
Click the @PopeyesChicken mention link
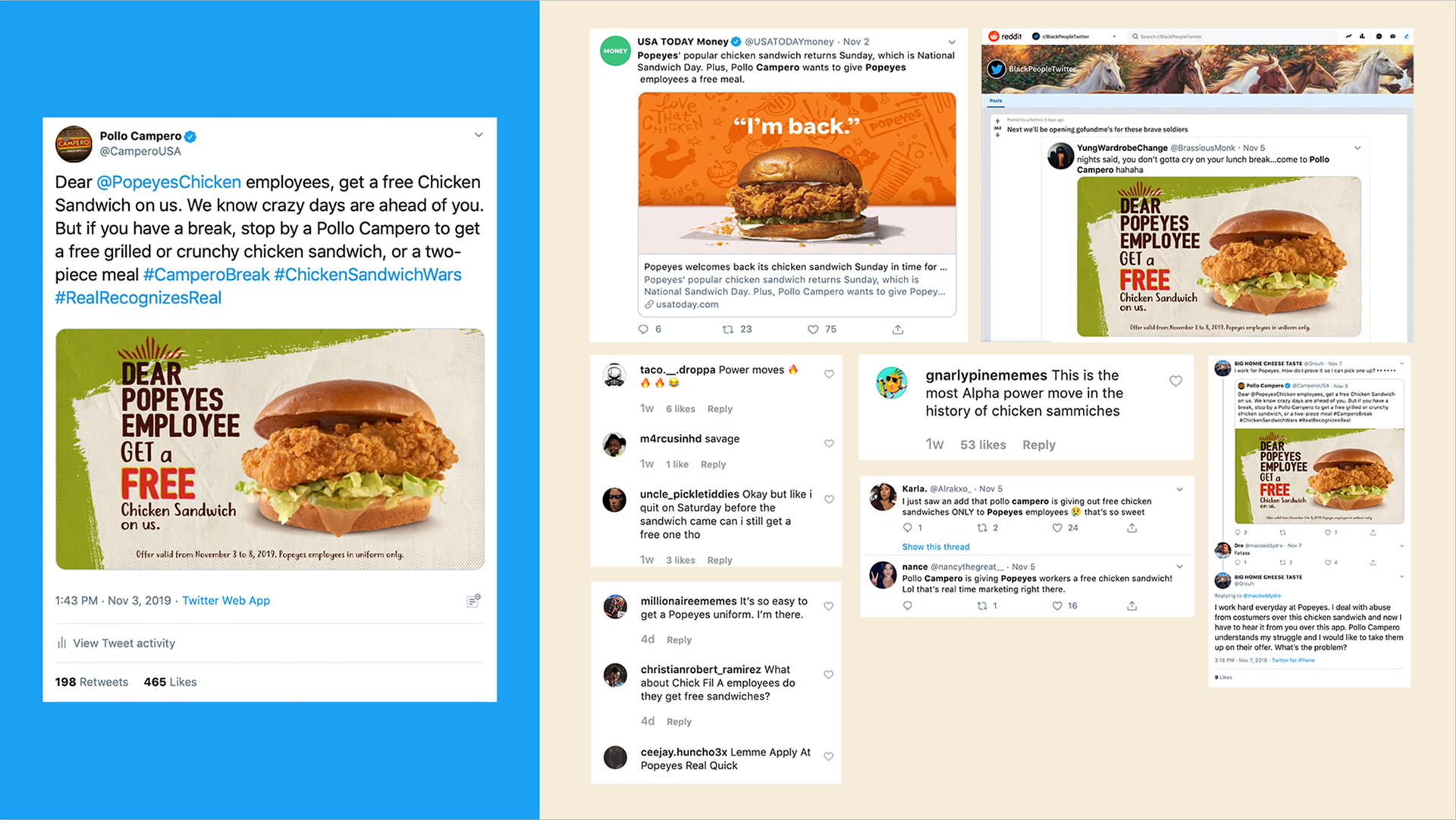pyautogui.click(x=168, y=183)
